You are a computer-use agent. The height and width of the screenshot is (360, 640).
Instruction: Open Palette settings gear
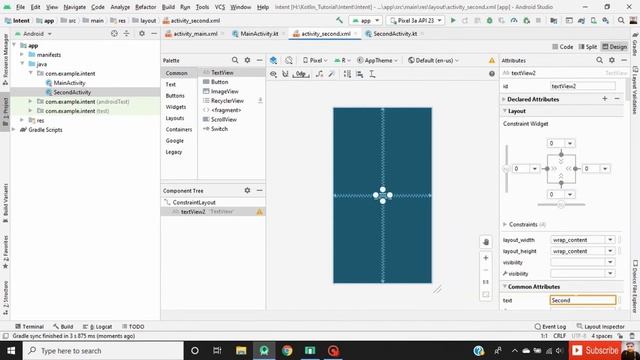click(x=247, y=60)
